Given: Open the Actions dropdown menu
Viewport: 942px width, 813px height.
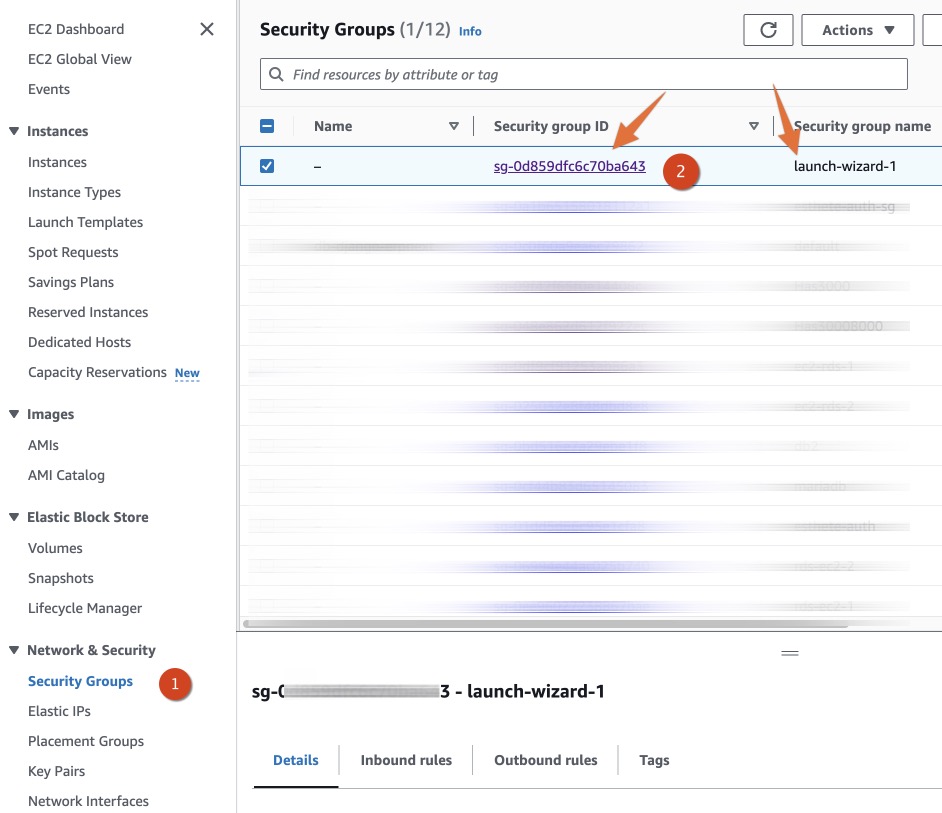Looking at the screenshot, I should [x=856, y=30].
